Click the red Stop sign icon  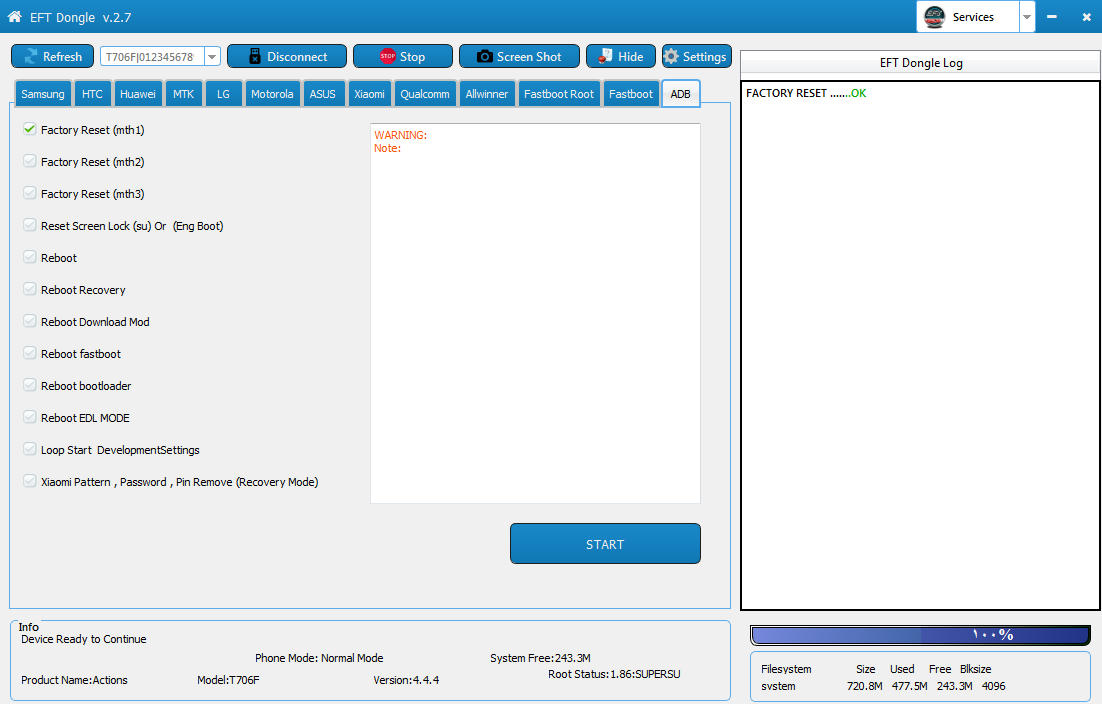(x=387, y=56)
